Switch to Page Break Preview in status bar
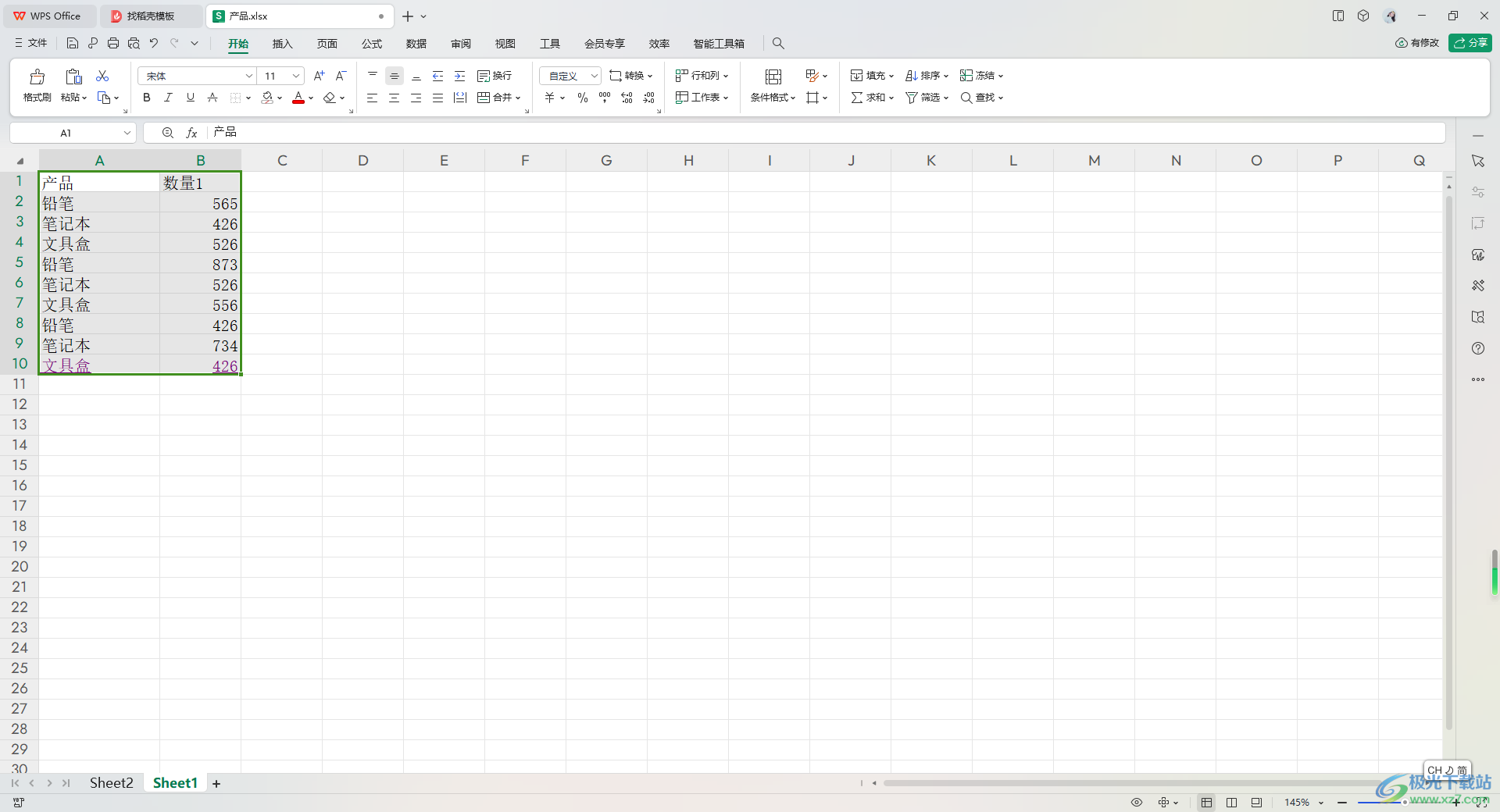The height and width of the screenshot is (812, 1500). tap(1256, 803)
